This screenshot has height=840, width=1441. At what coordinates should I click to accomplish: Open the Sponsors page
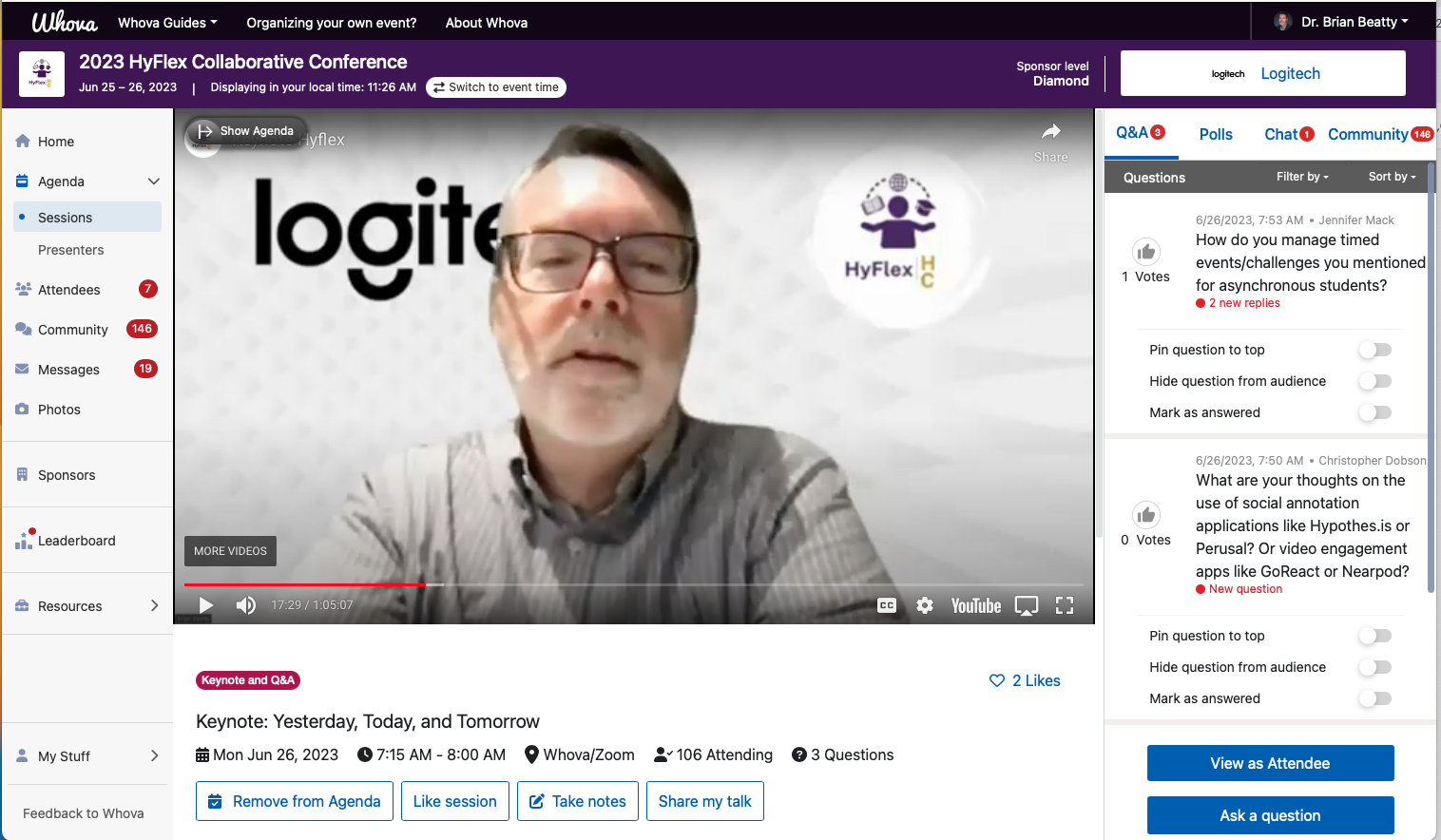pos(67,474)
